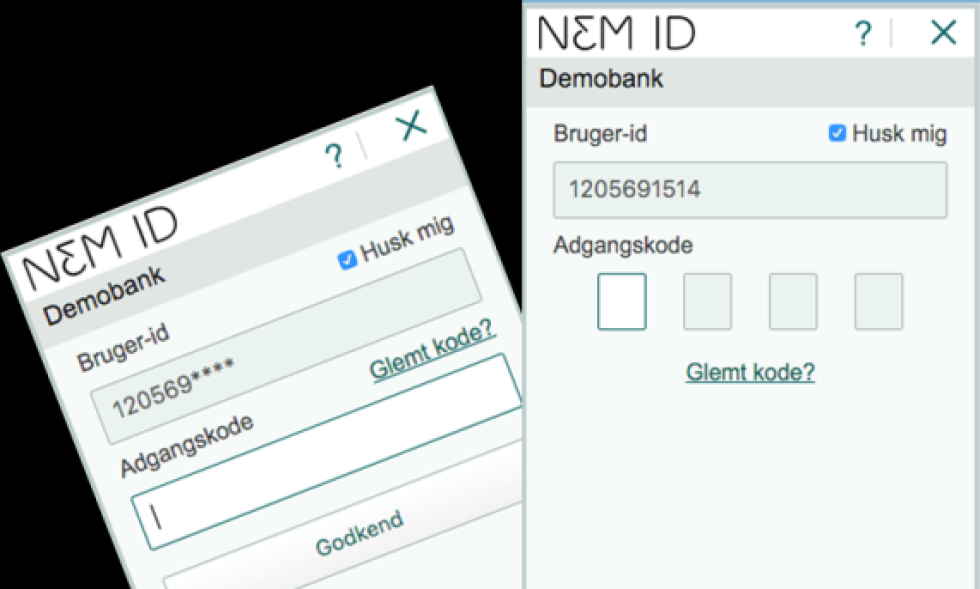Focus the first Adgangskode digit box
980x589 pixels.
622,301
